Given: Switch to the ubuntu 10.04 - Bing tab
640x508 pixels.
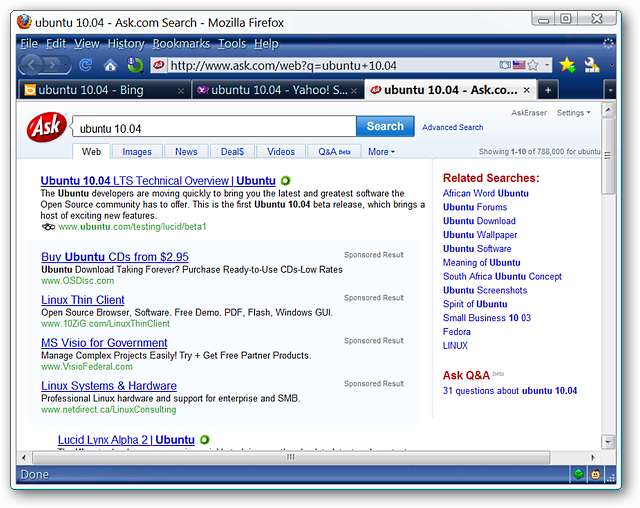Looking at the screenshot, I should coord(104,90).
